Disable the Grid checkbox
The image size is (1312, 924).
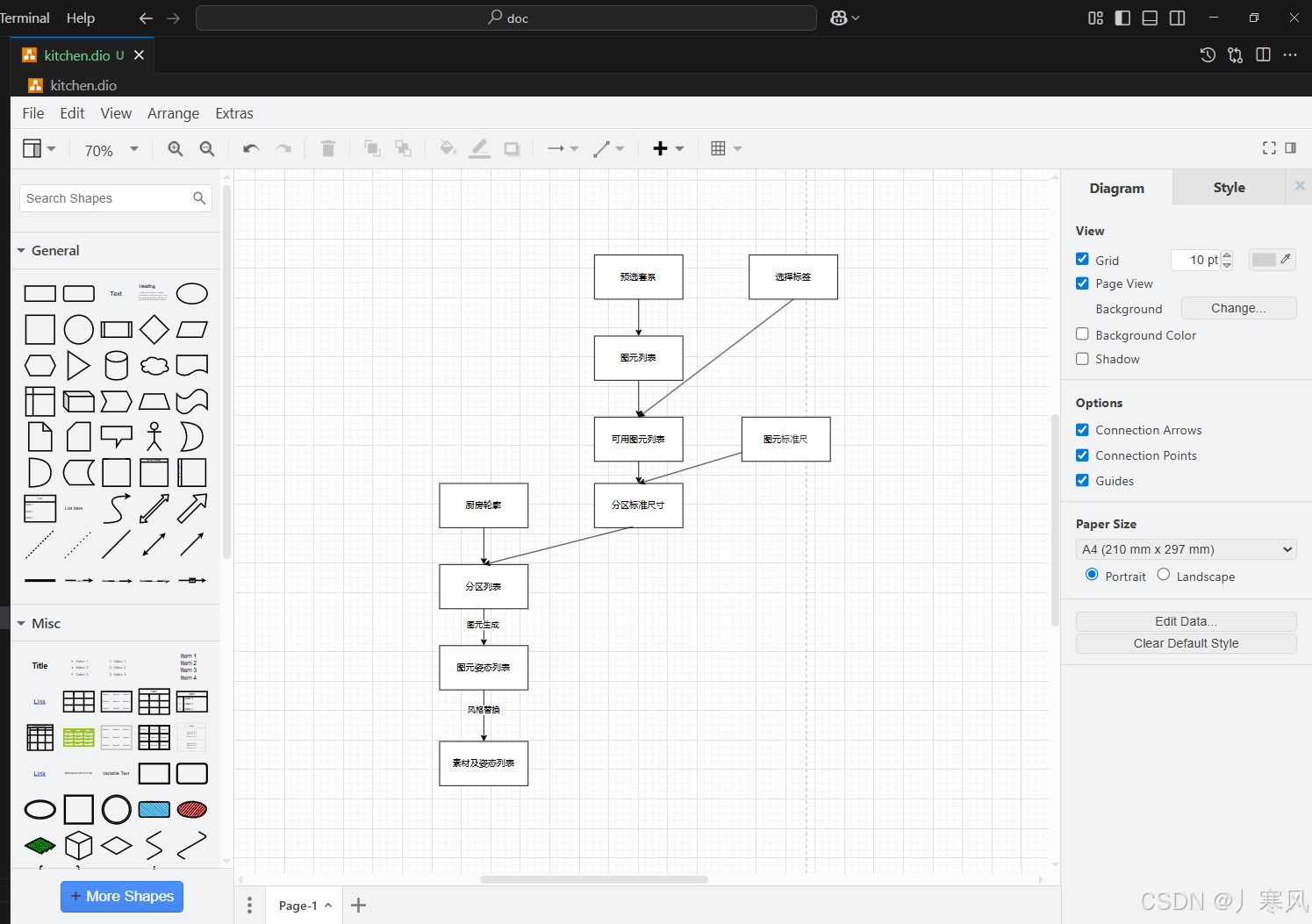[x=1082, y=259]
